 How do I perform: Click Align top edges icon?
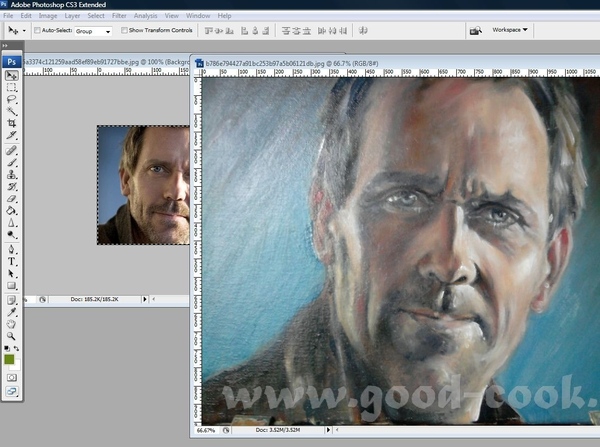[x=209, y=31]
